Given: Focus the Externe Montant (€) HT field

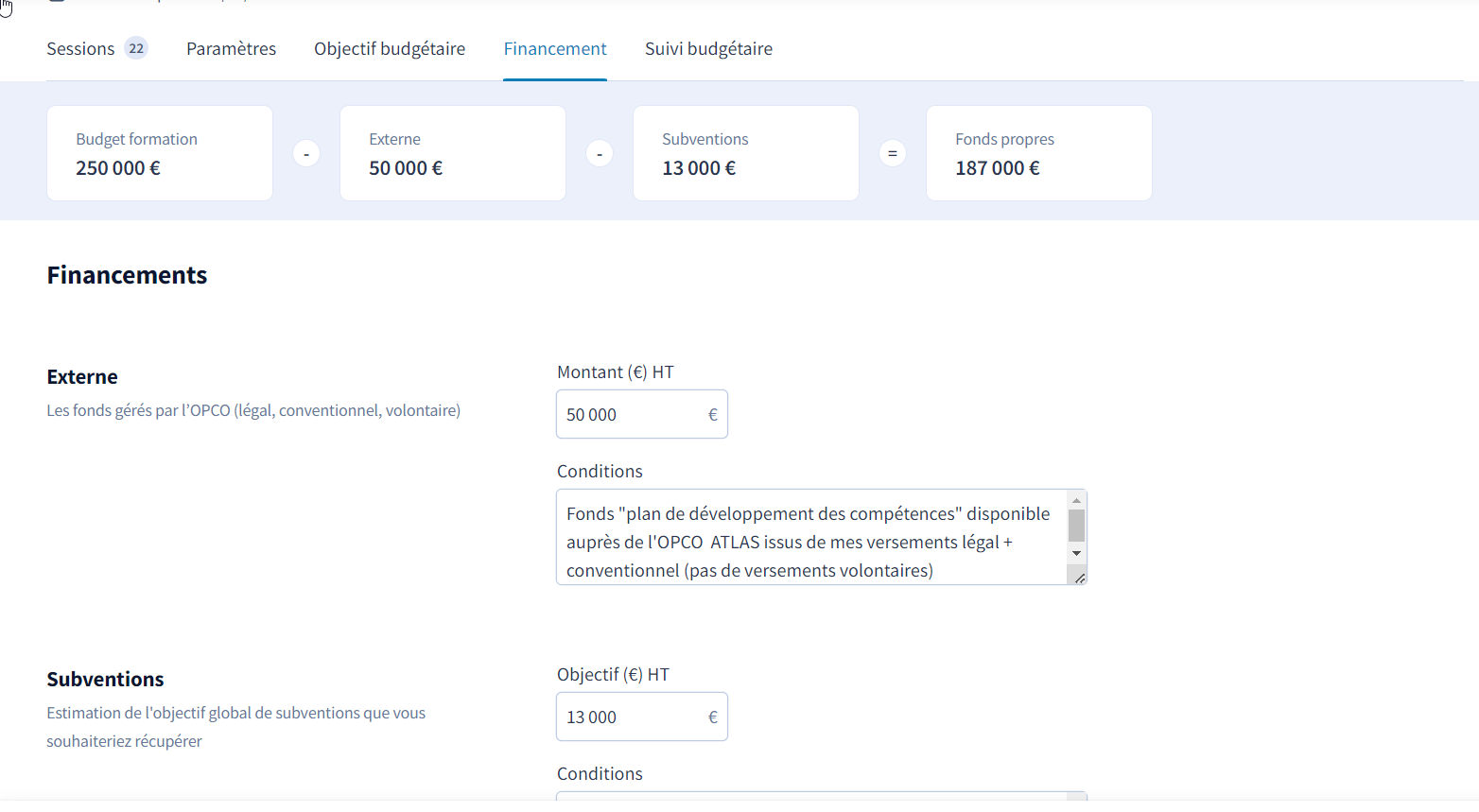Looking at the screenshot, I should pos(642,414).
